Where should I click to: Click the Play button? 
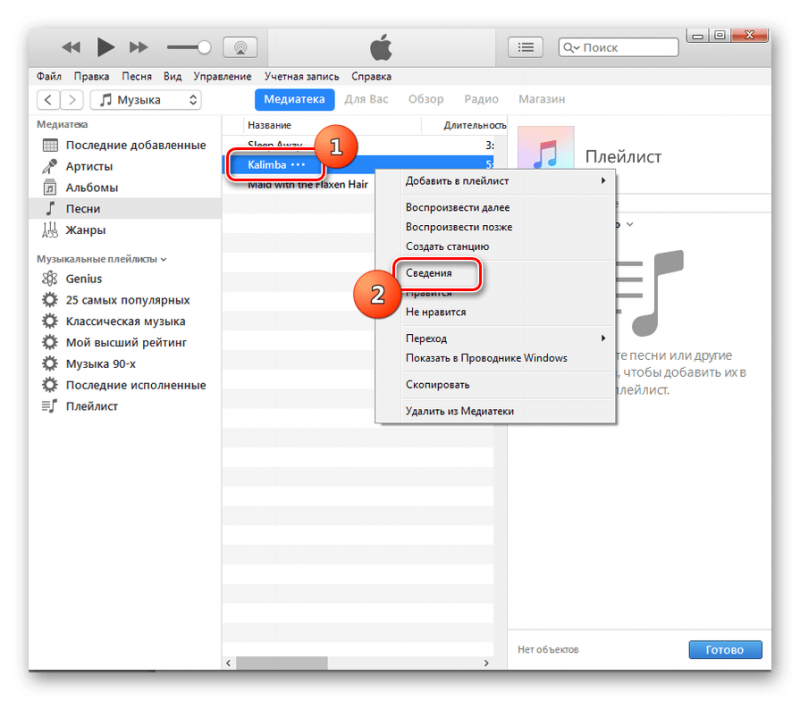point(106,47)
